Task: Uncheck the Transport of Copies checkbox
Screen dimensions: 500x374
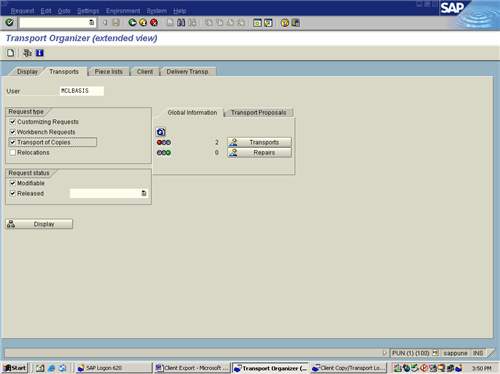Action: (13, 142)
